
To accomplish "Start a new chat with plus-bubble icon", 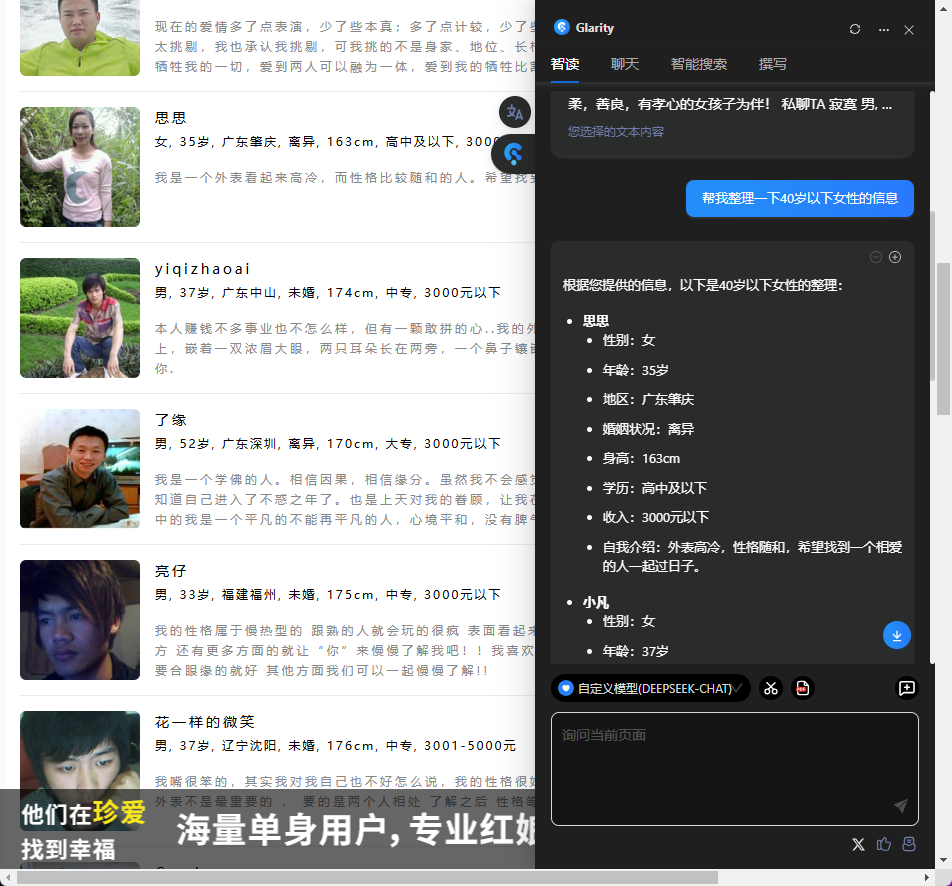I will 906,688.
